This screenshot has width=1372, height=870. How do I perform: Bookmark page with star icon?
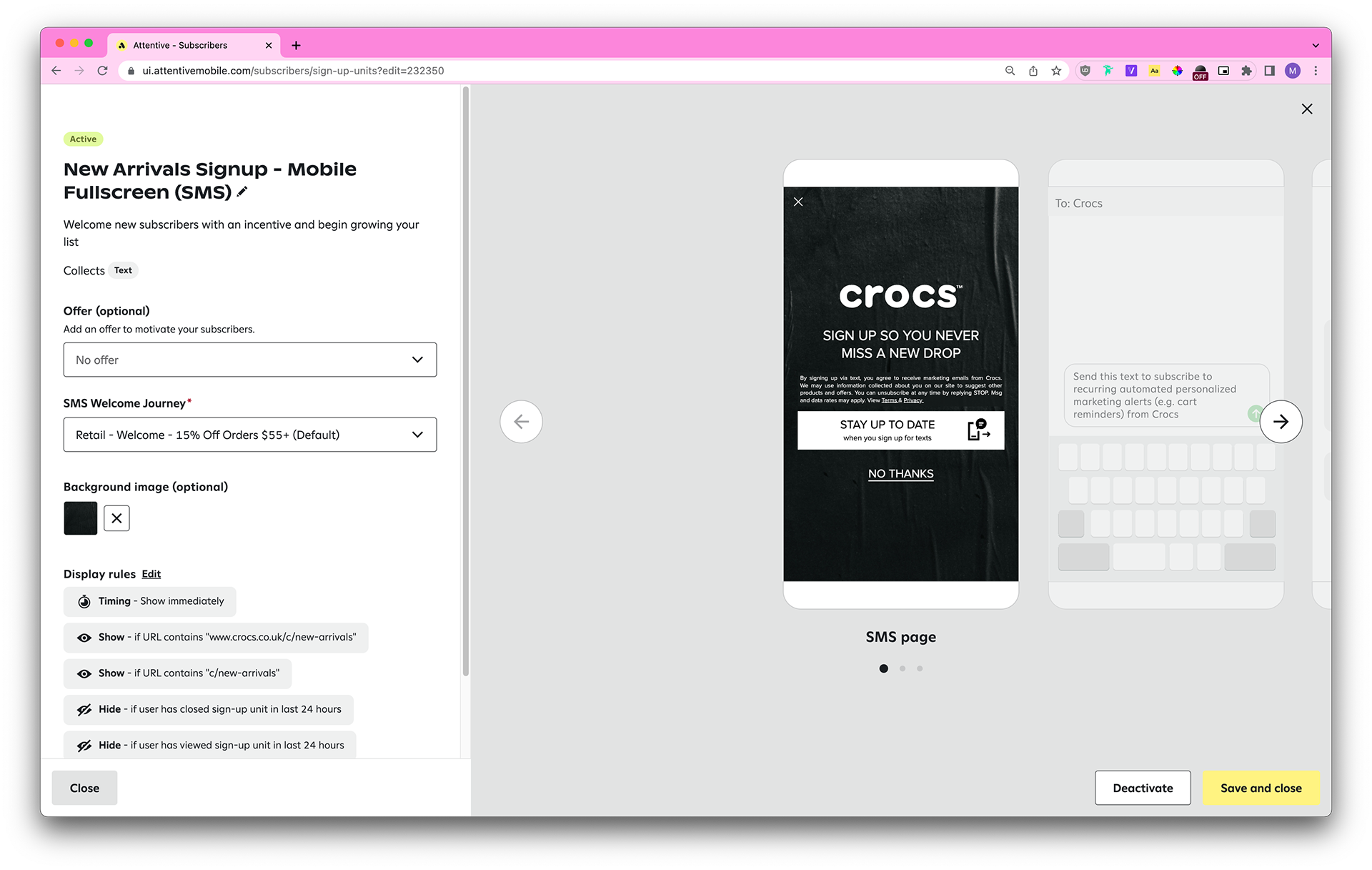pos(1055,71)
